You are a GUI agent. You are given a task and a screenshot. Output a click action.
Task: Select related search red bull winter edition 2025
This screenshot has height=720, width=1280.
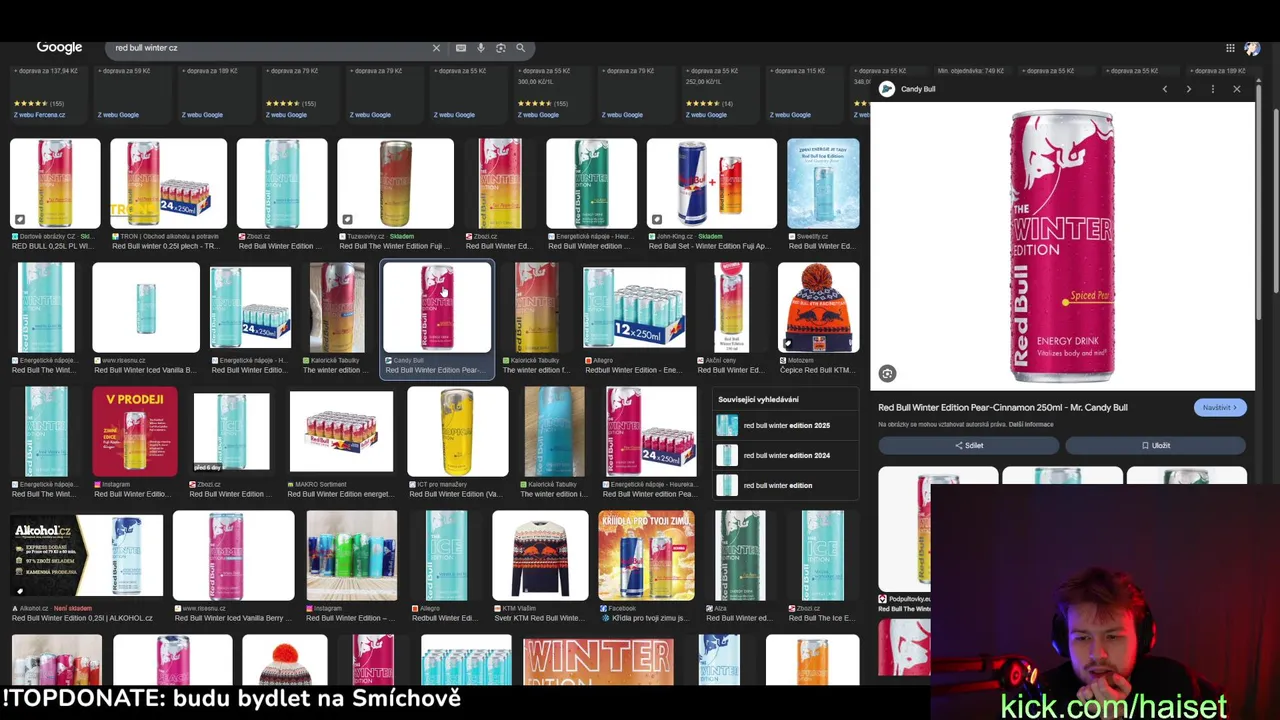[x=786, y=425]
